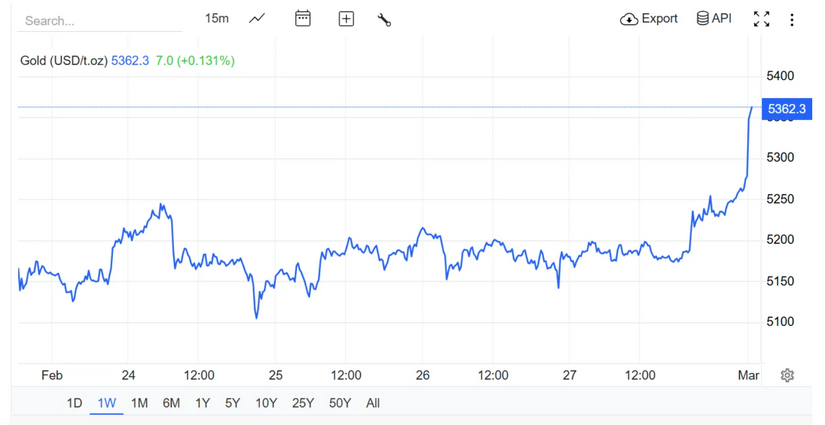Image resolution: width=825 pixels, height=425 pixels.
Task: Select the 1D time range
Action: (x=74, y=403)
